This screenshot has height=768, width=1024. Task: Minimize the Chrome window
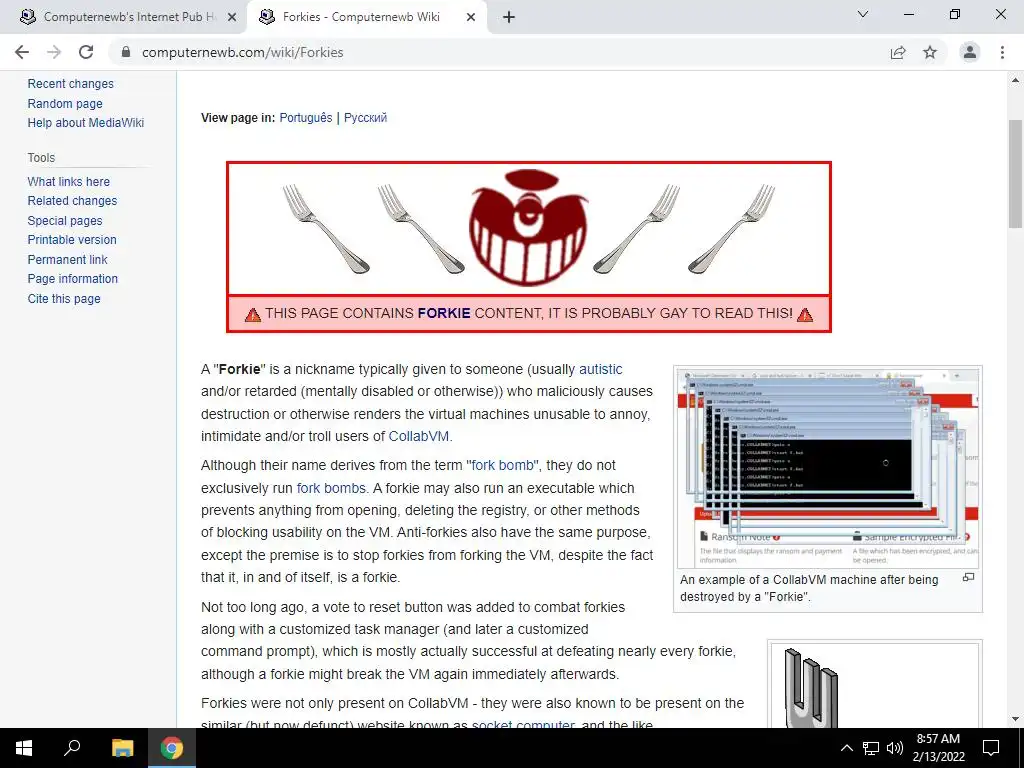(x=908, y=14)
